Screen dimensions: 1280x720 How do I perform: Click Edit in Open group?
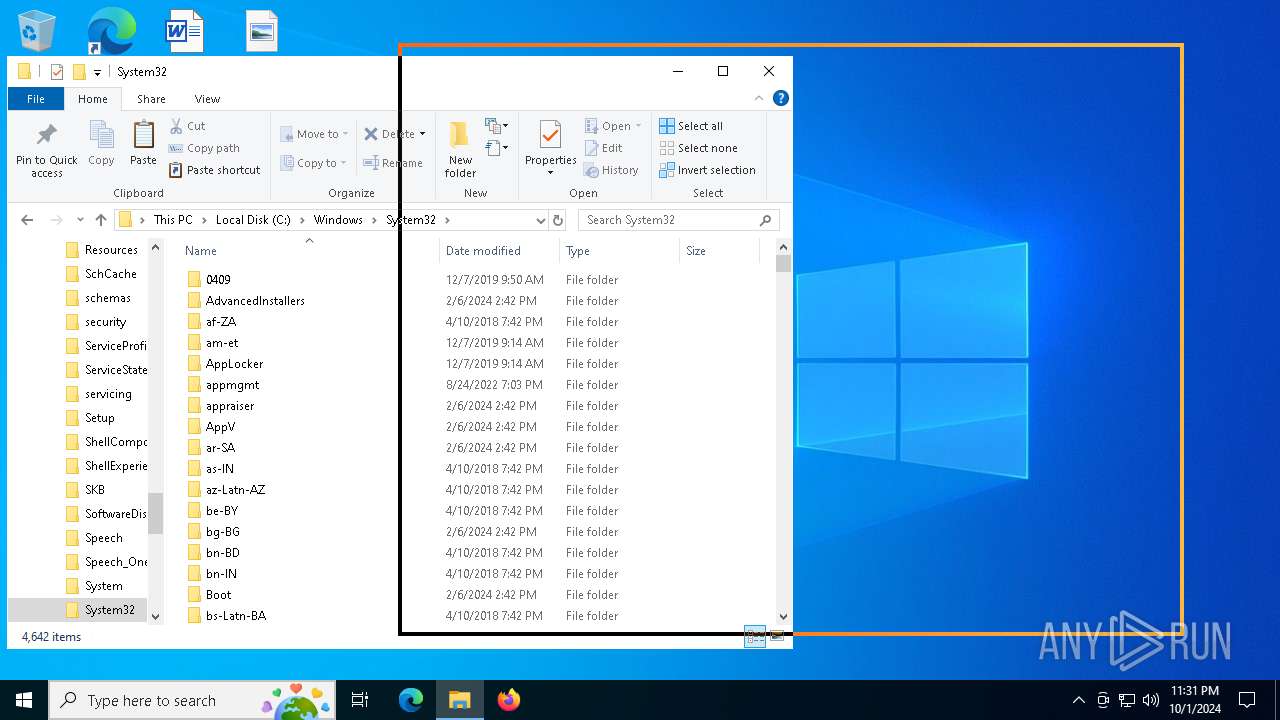click(603, 148)
